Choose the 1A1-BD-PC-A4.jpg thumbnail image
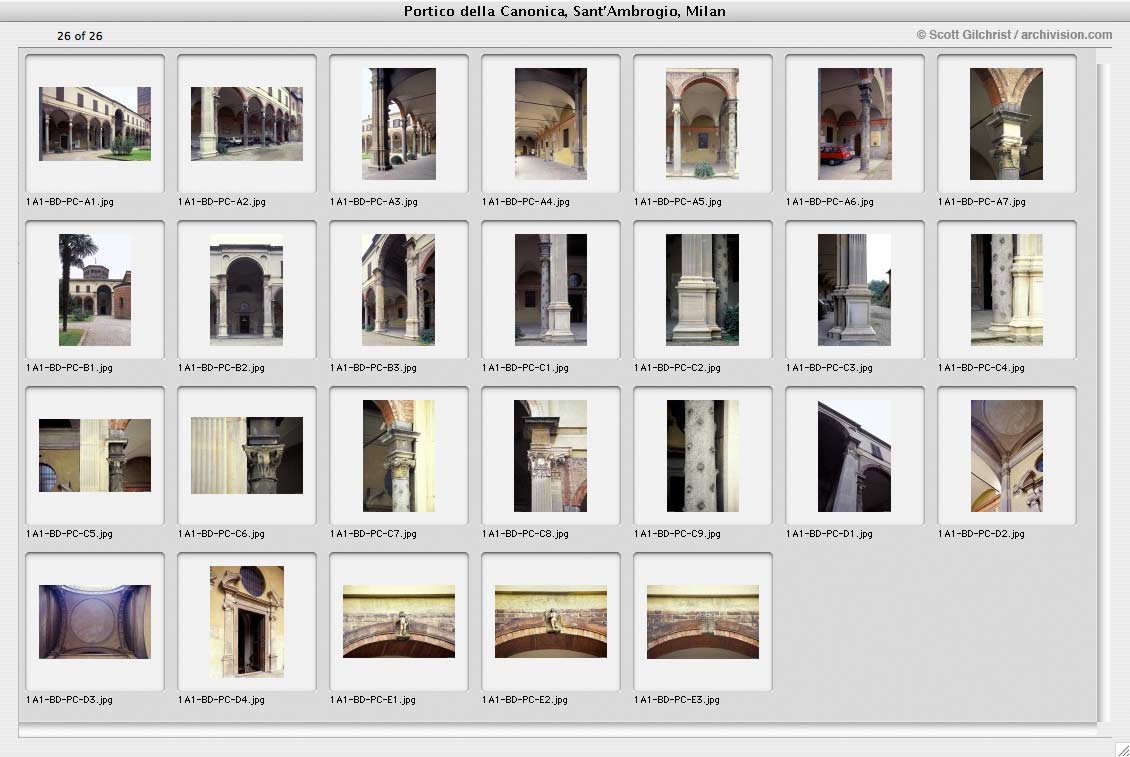 [x=551, y=124]
